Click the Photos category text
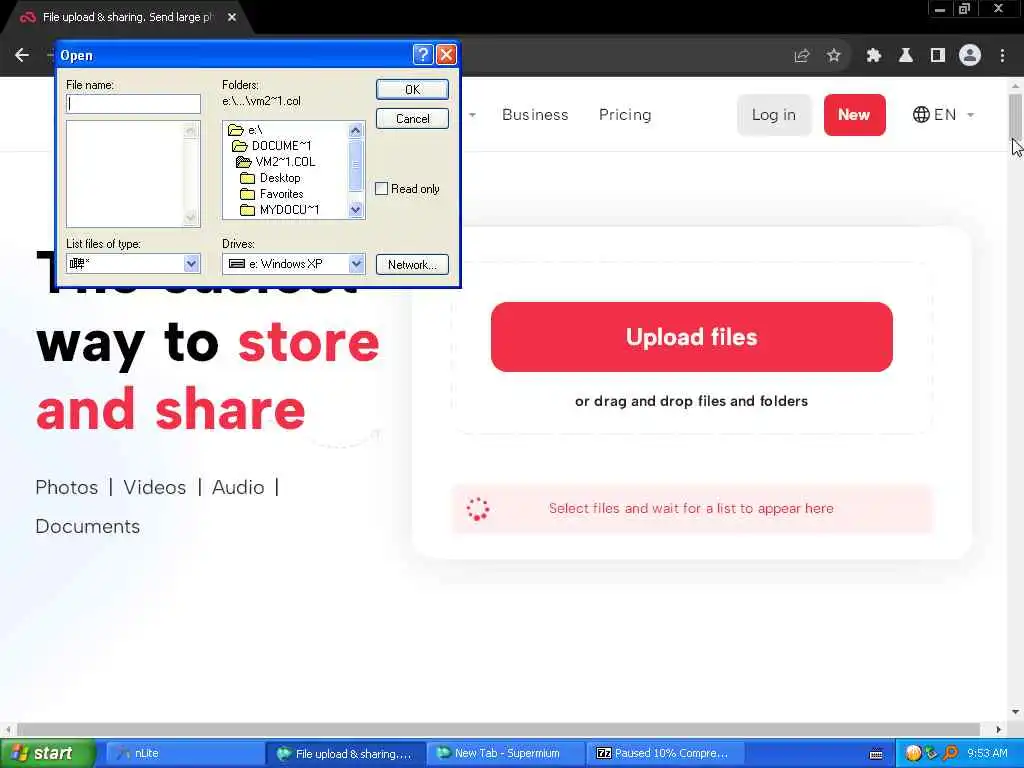Viewport: 1024px width, 768px height. click(x=67, y=487)
